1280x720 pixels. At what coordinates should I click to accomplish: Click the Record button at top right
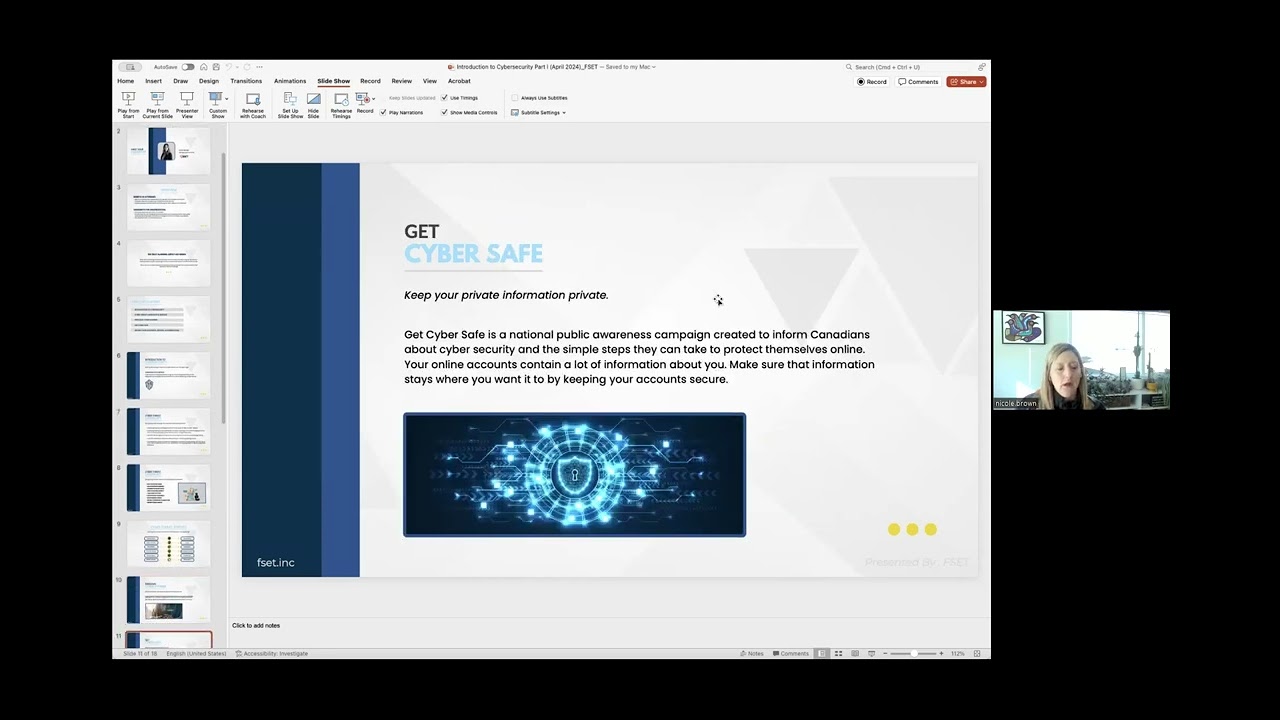872,81
